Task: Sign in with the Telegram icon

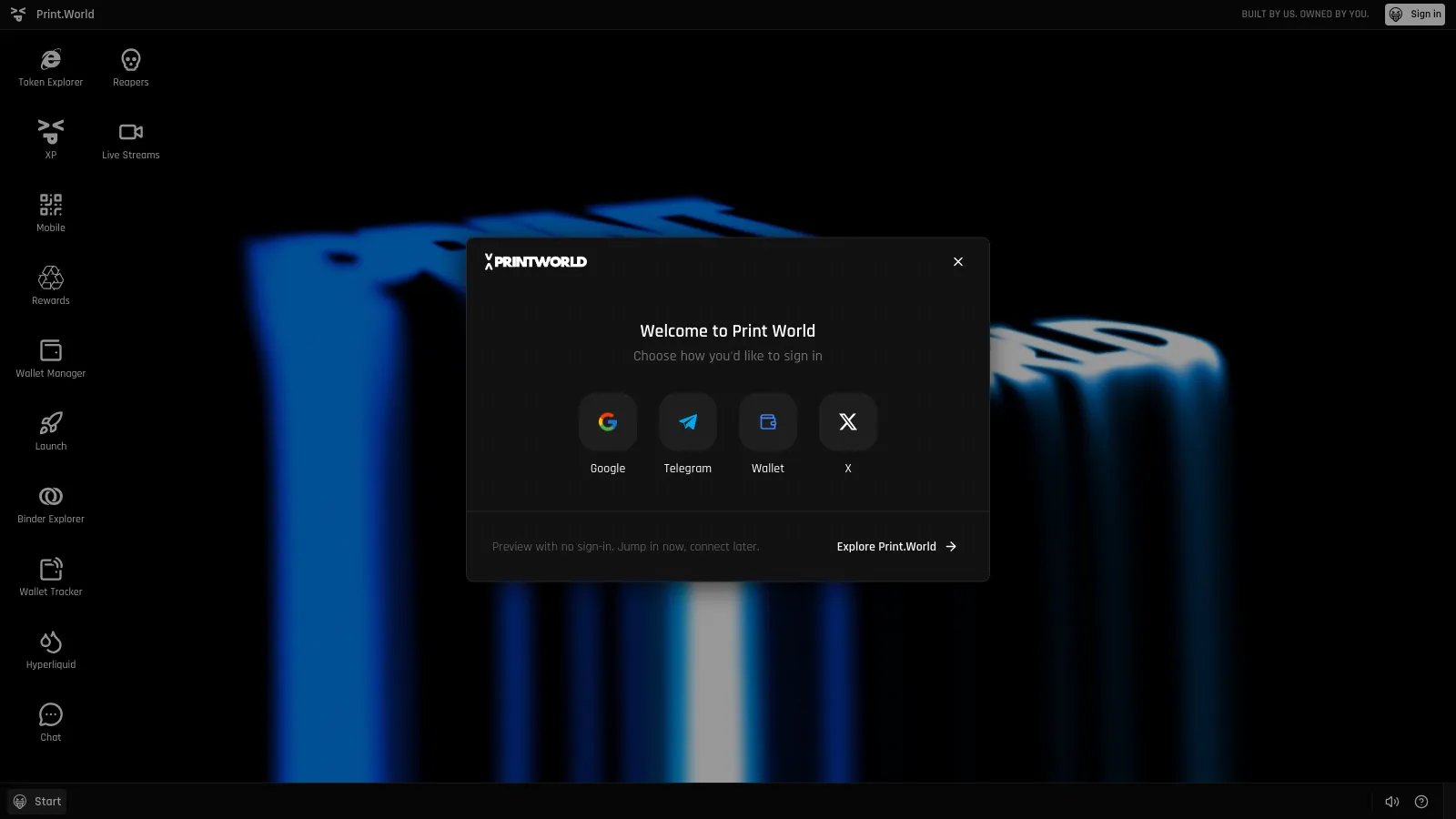Action: (688, 422)
